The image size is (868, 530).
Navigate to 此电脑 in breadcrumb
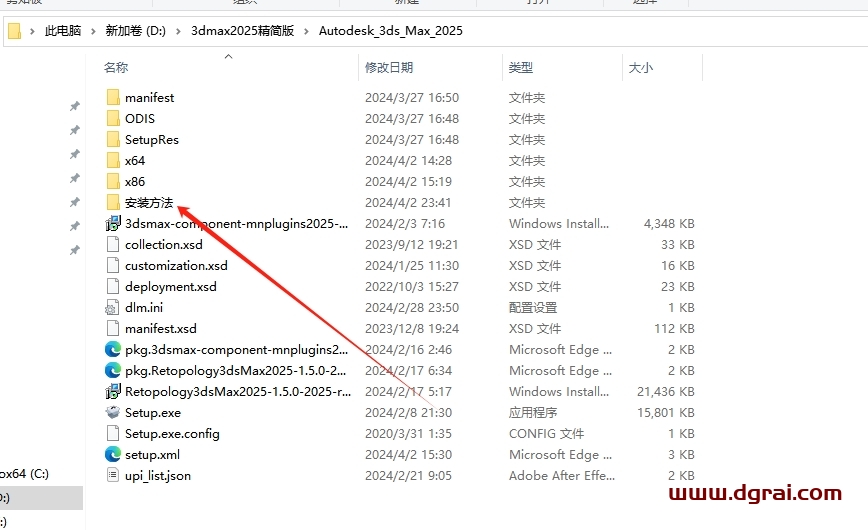63,31
